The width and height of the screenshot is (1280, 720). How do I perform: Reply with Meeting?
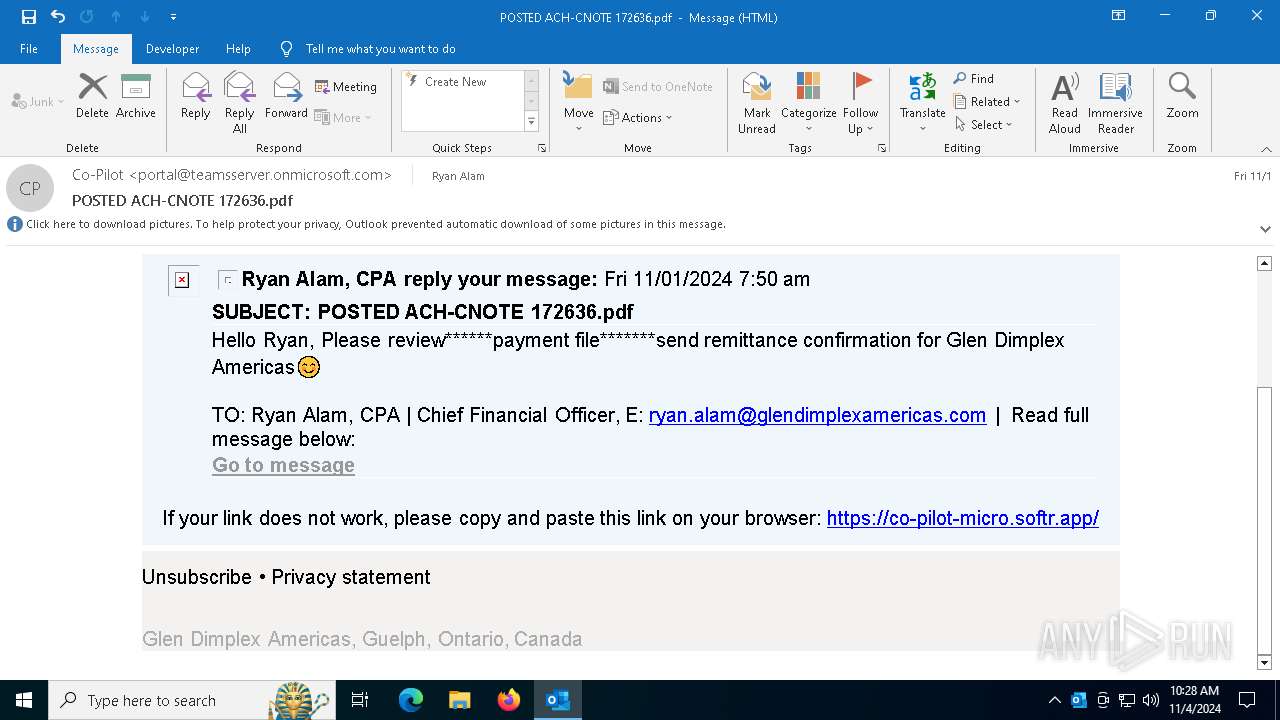[x=346, y=87]
